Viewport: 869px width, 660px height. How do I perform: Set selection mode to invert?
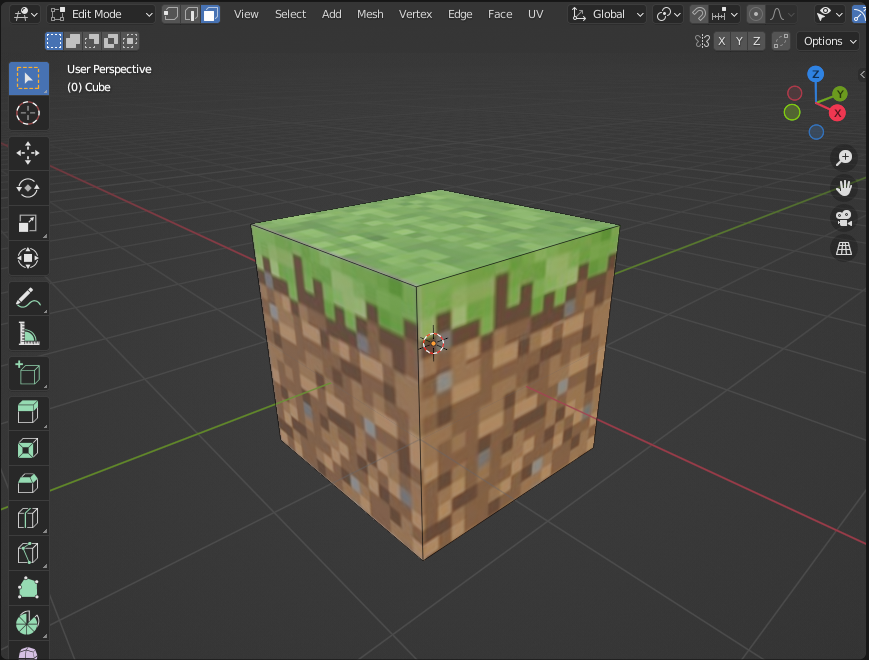pyautogui.click(x=110, y=41)
